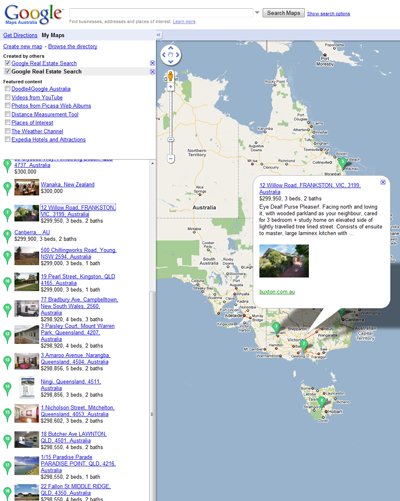Click green marker beside 77 Bradbury Ave listing
Image resolution: width=400 pixels, height=501 pixels.
click(7, 310)
